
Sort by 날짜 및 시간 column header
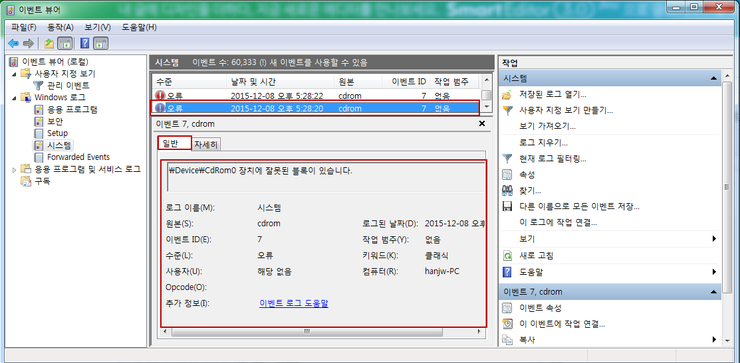(x=280, y=81)
